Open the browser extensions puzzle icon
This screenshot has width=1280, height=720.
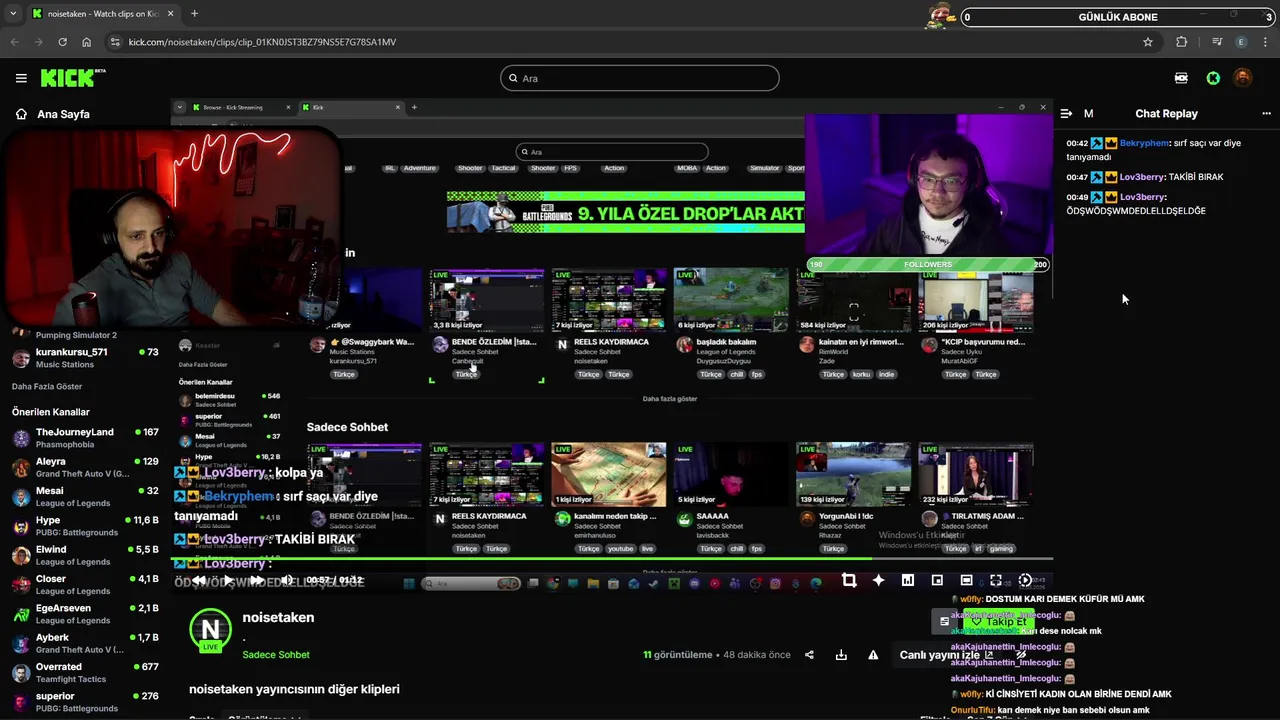tap(1182, 42)
